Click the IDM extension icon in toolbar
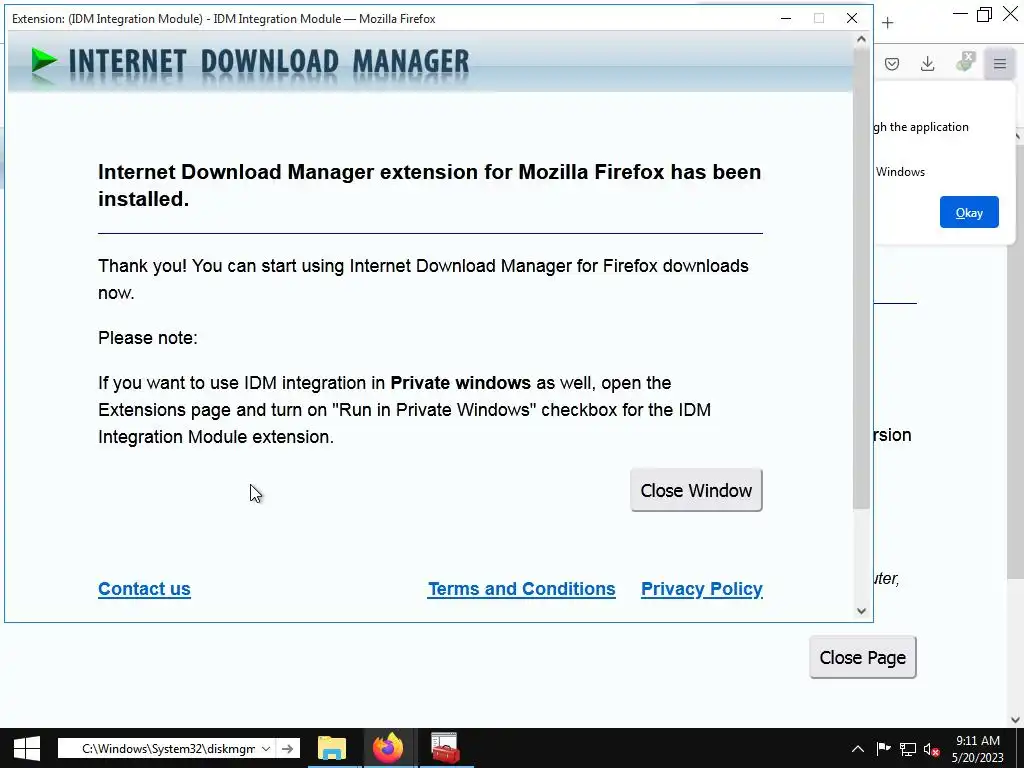Image resolution: width=1024 pixels, height=768 pixels. 965,63
